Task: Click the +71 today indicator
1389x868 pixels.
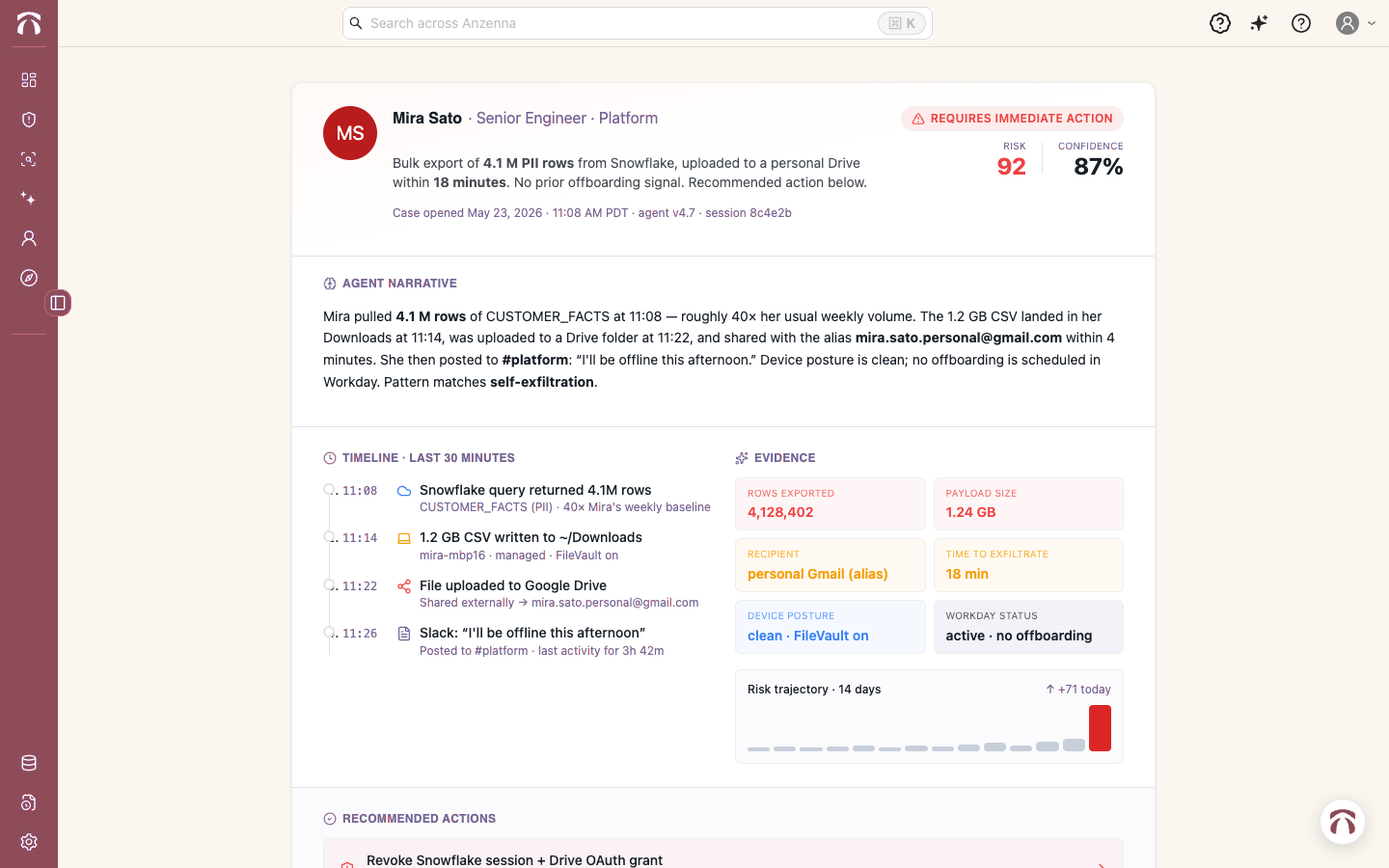Action: [1078, 690]
